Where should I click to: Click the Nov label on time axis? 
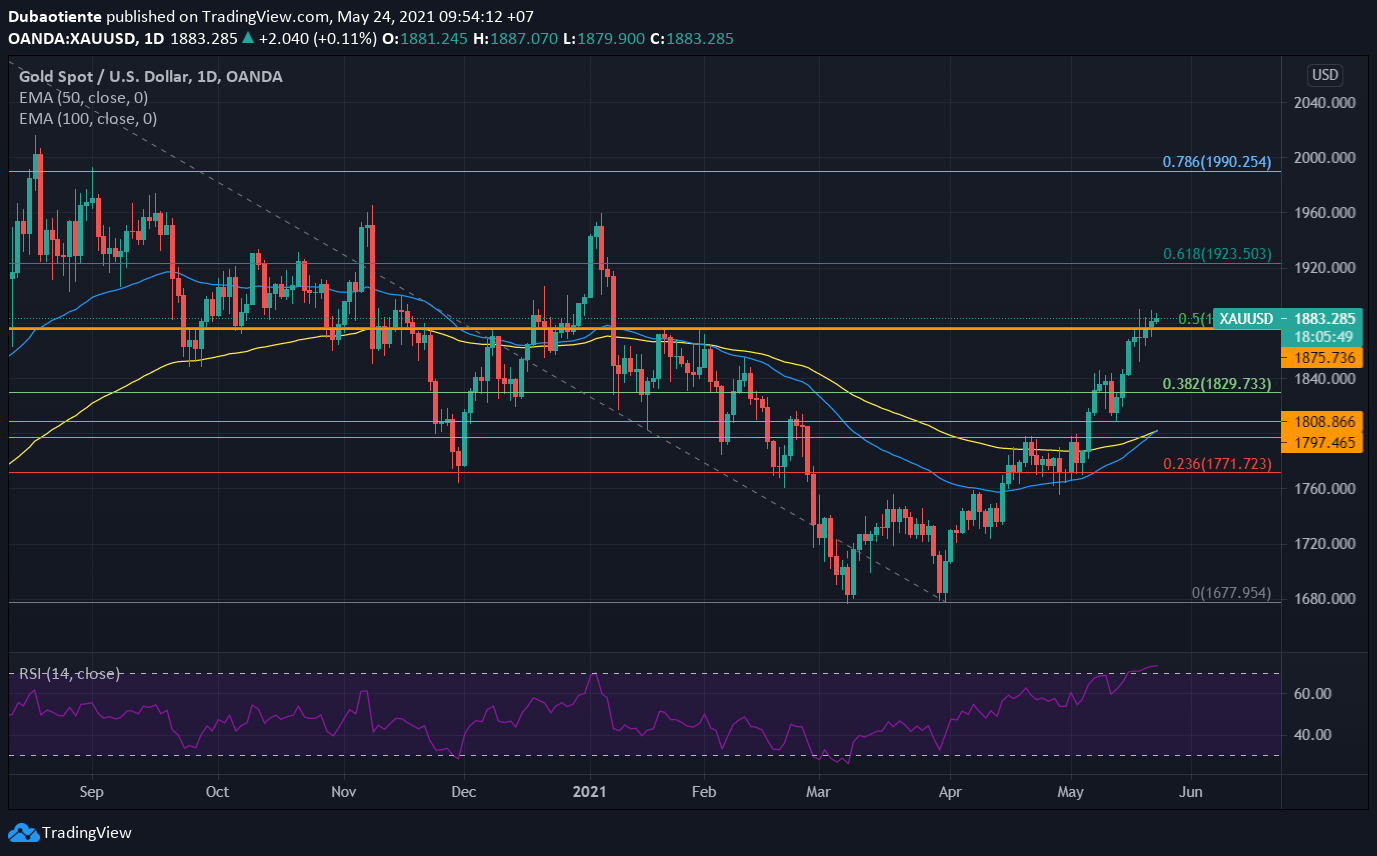(344, 792)
